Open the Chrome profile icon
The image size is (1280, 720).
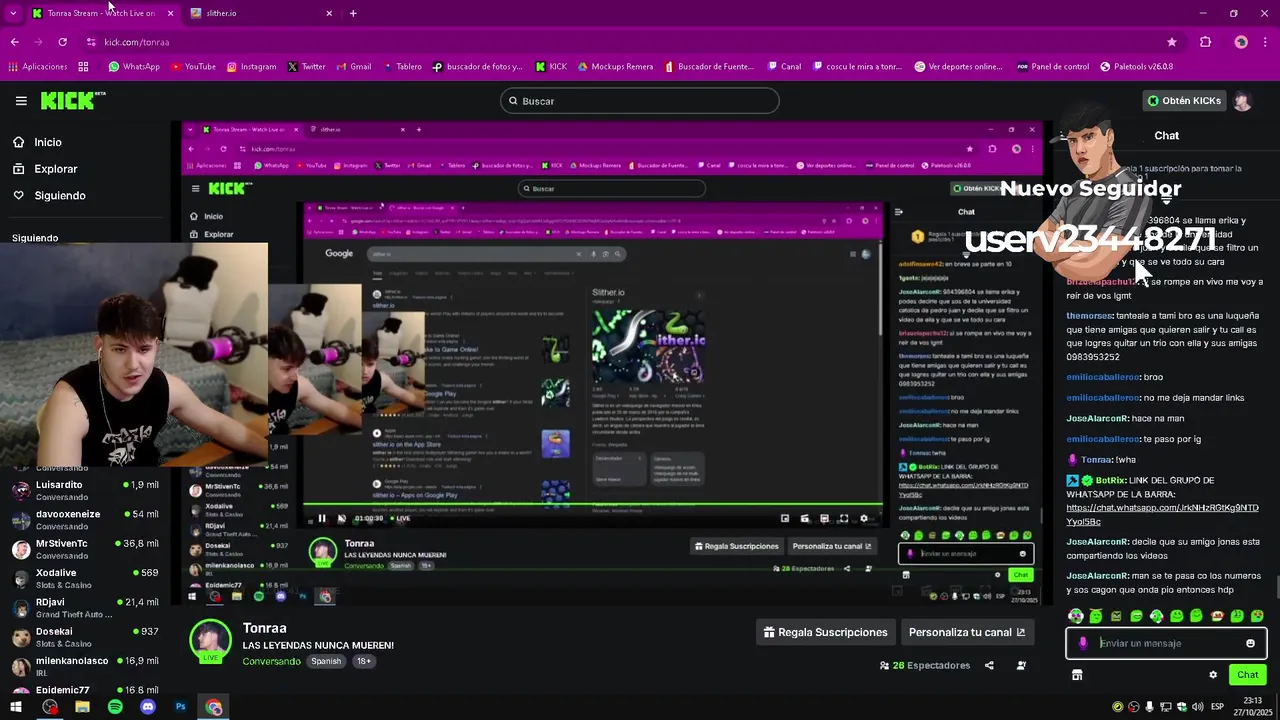[1241, 42]
